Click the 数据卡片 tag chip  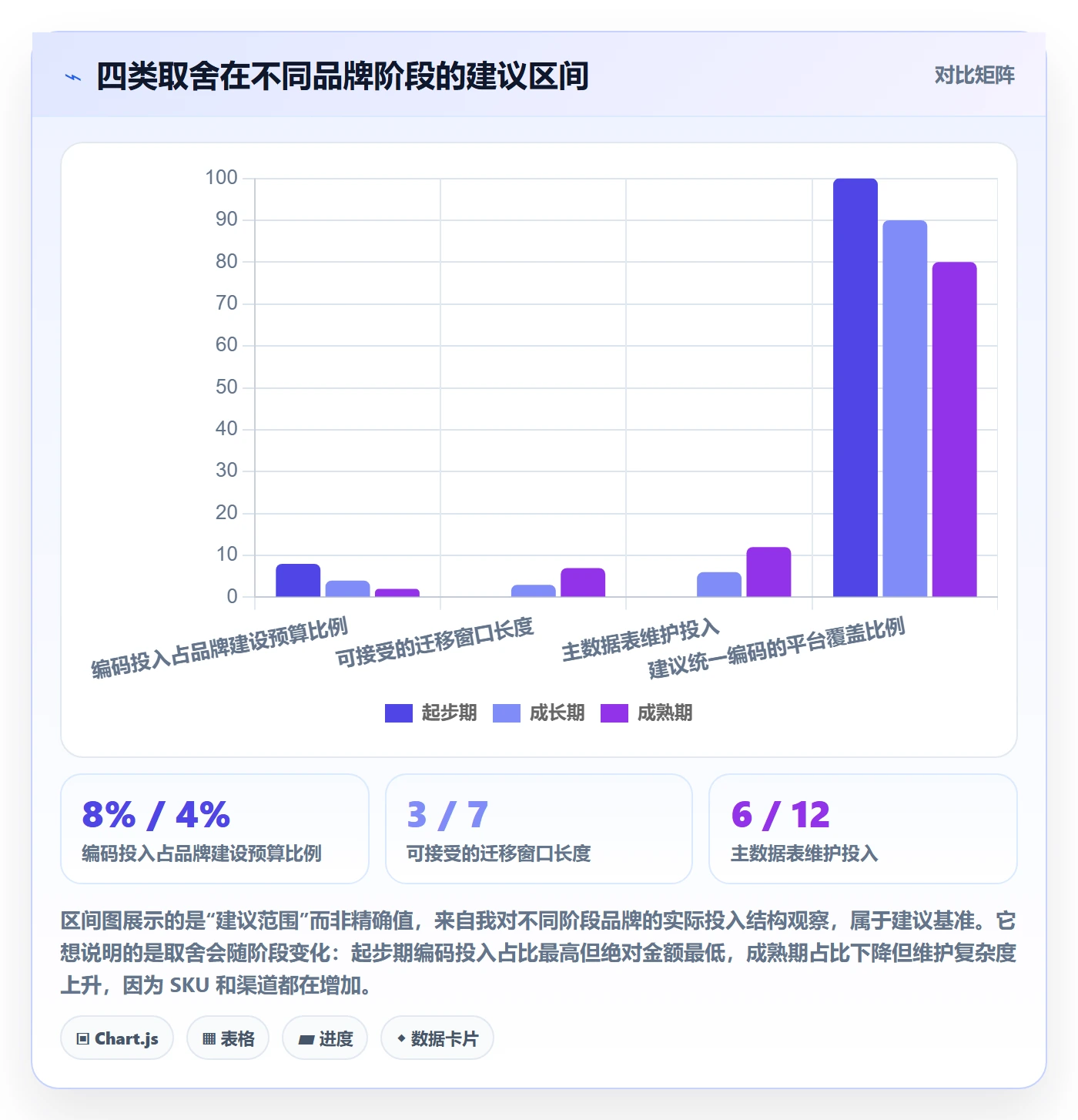pos(437,1038)
